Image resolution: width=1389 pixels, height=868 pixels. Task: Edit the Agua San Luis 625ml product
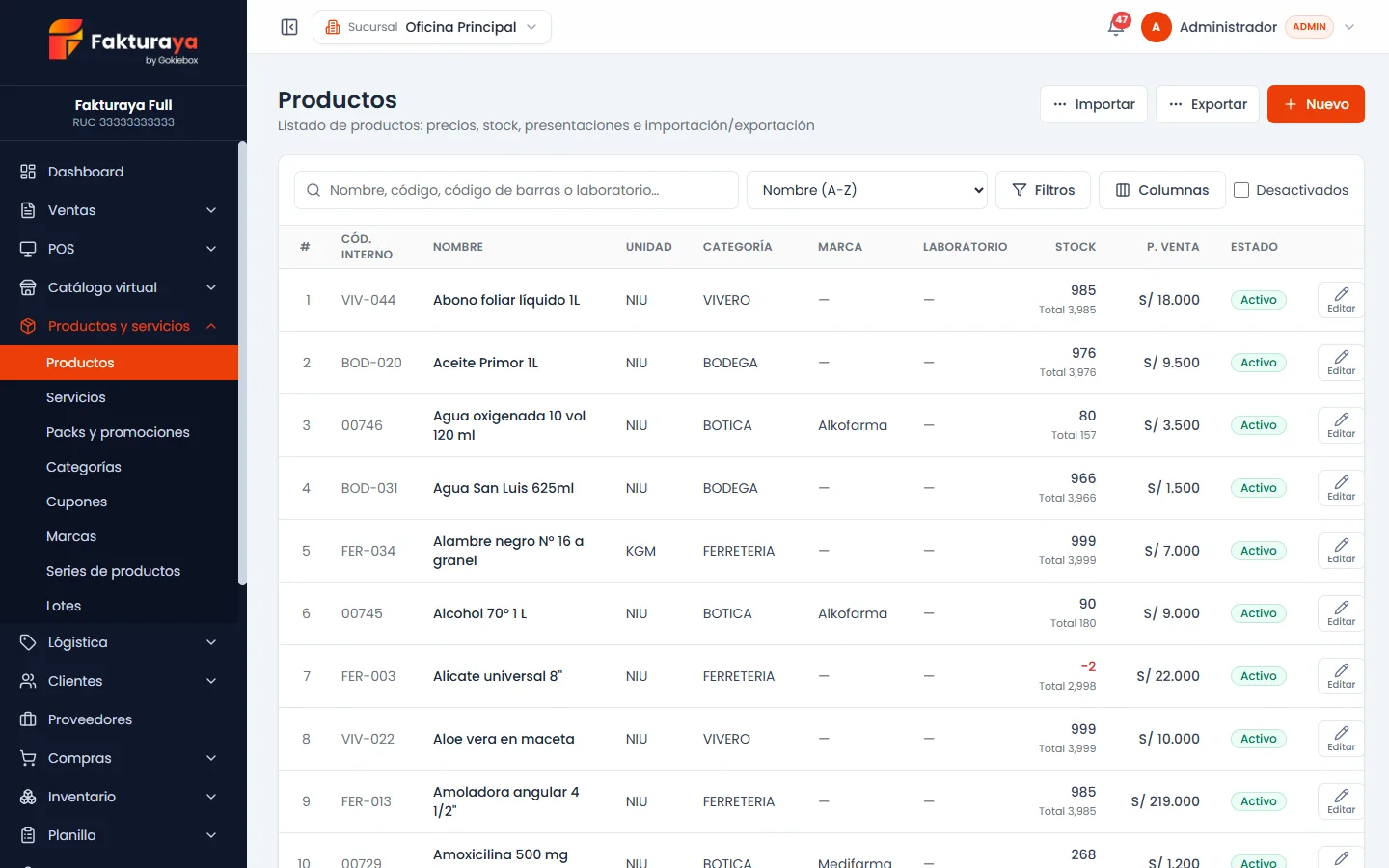[x=1341, y=488]
